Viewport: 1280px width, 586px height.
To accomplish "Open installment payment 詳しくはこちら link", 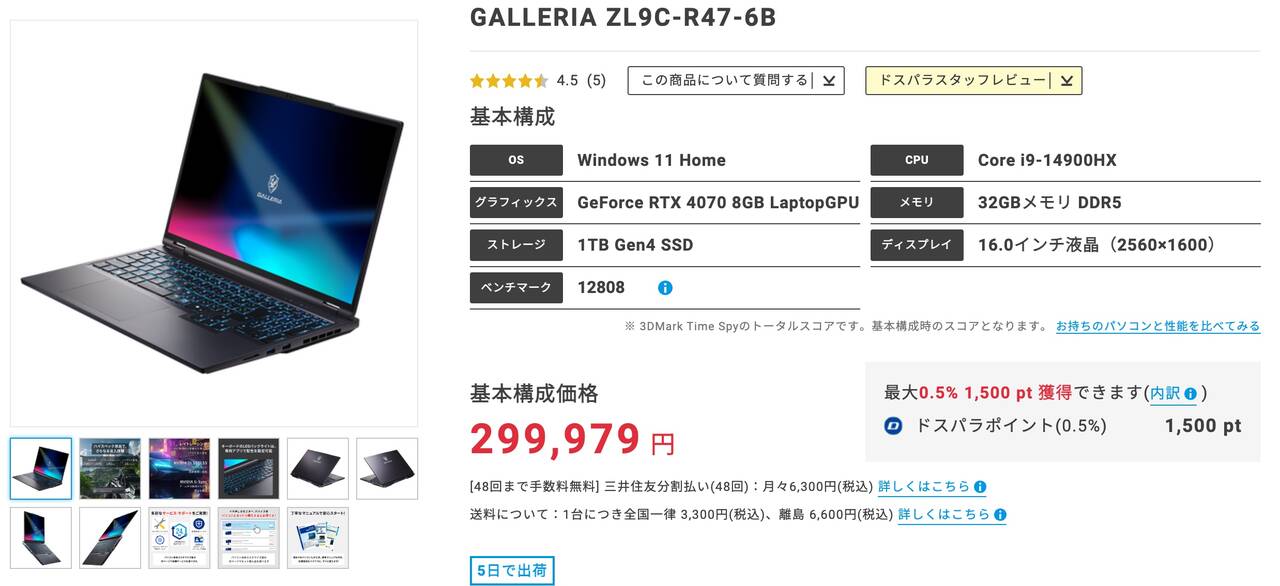I will tap(924, 487).
